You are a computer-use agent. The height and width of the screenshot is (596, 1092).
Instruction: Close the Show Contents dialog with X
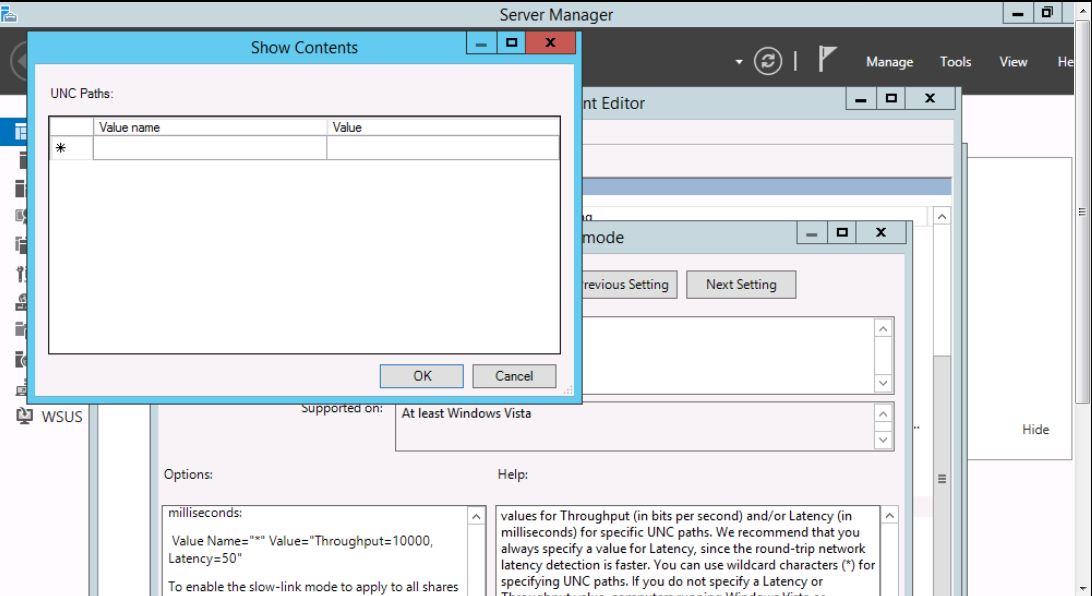[550, 45]
